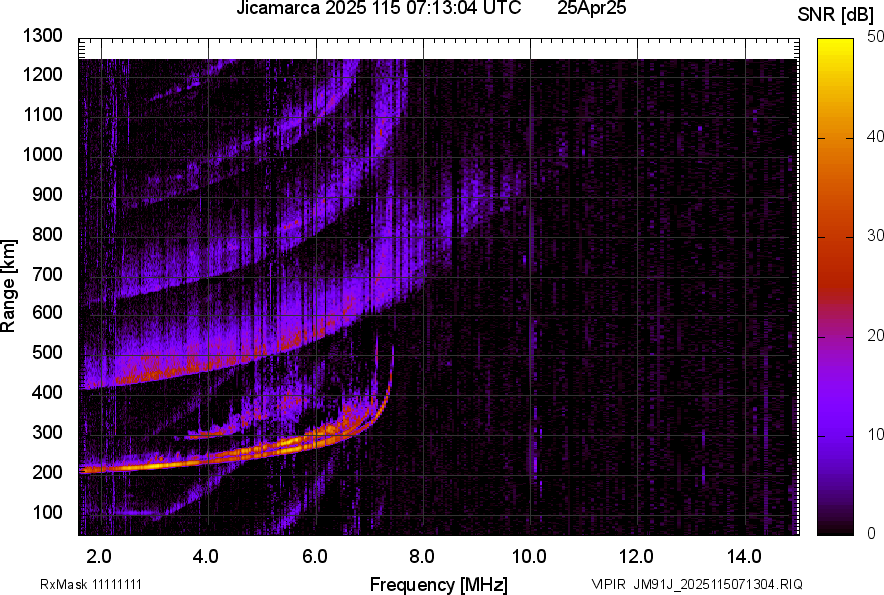Click the title text 'Jicamarca 2025 115 07:13:04 UTC'
Viewport: 884px width, 595px height.
coord(379,8)
